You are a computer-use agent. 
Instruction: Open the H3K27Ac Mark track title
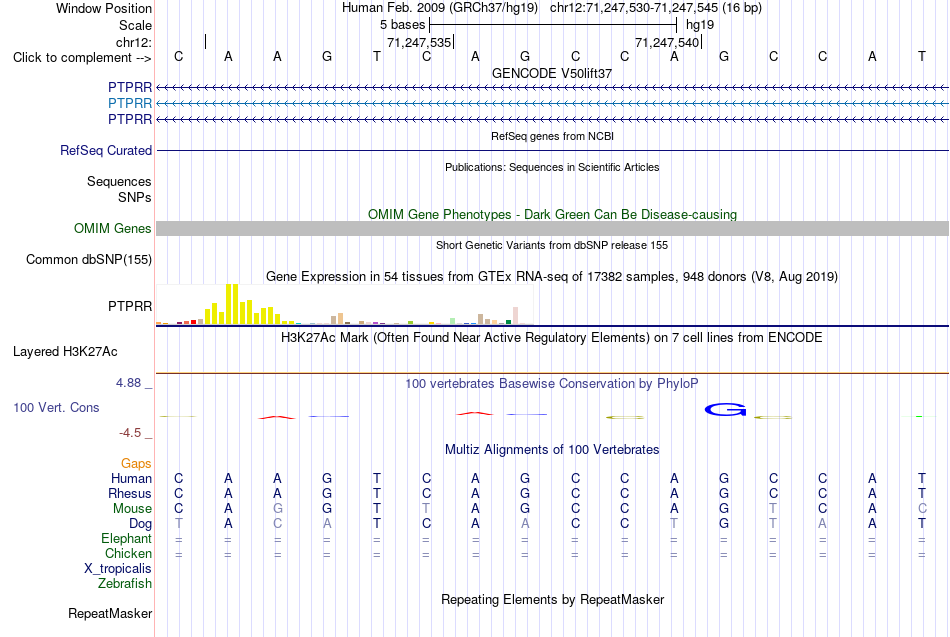[x=552, y=338]
